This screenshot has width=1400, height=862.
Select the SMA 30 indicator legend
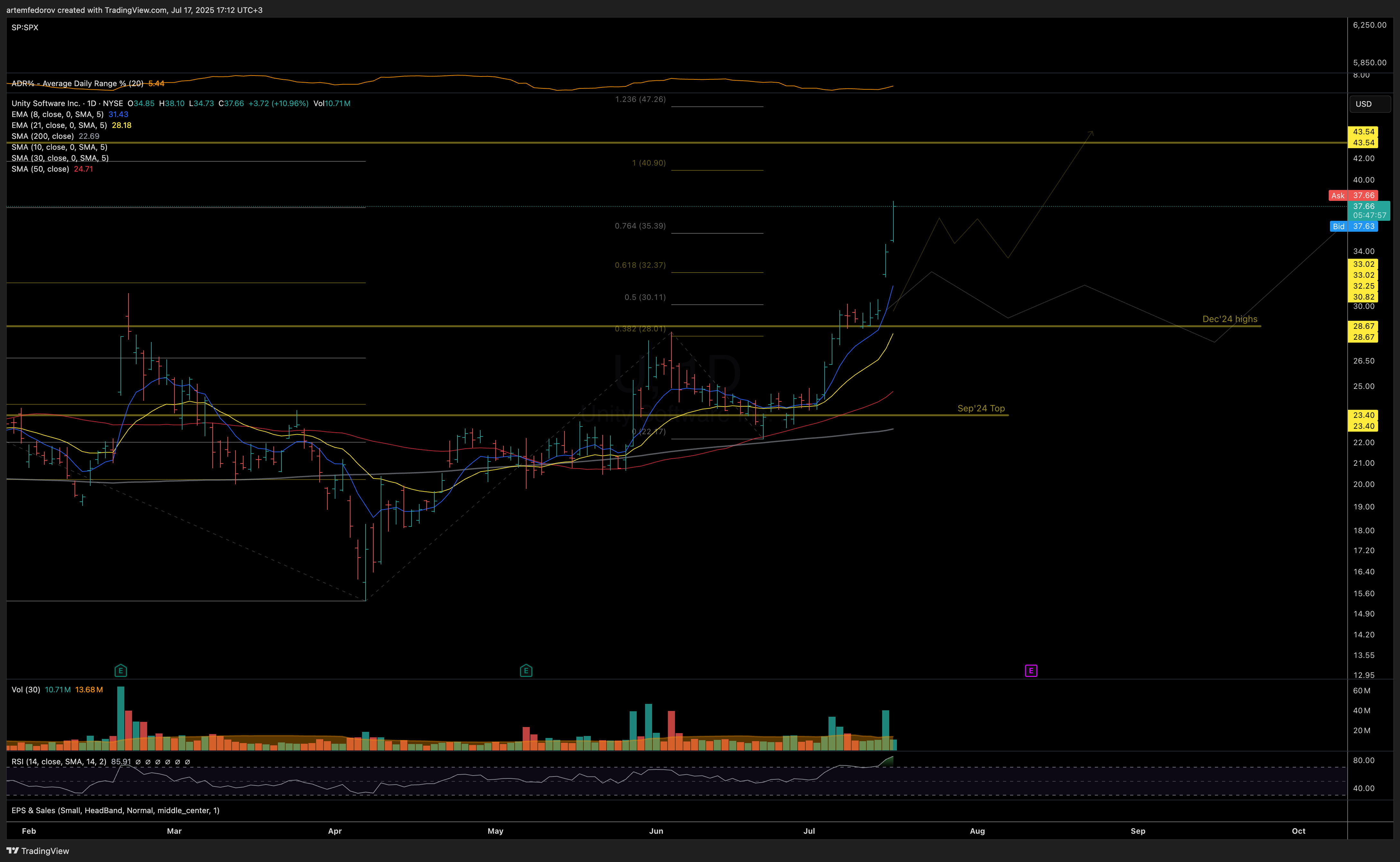pyautogui.click(x=60, y=158)
